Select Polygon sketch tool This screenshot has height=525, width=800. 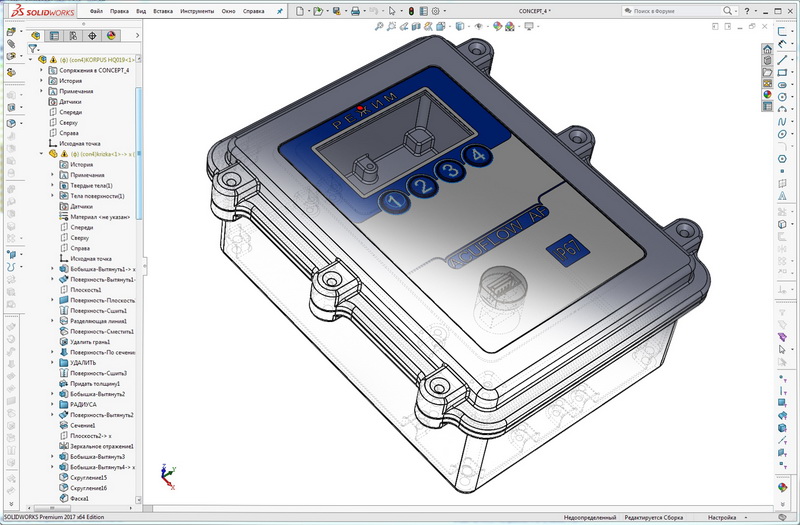pos(782,159)
